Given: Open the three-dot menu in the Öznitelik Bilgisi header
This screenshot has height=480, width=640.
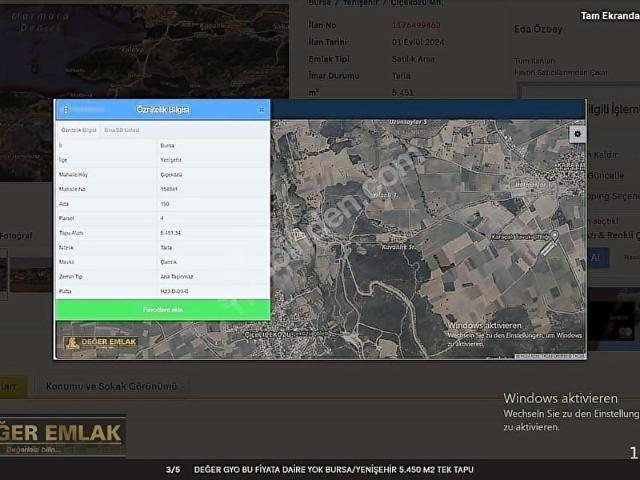Looking at the screenshot, I should click(x=66, y=109).
